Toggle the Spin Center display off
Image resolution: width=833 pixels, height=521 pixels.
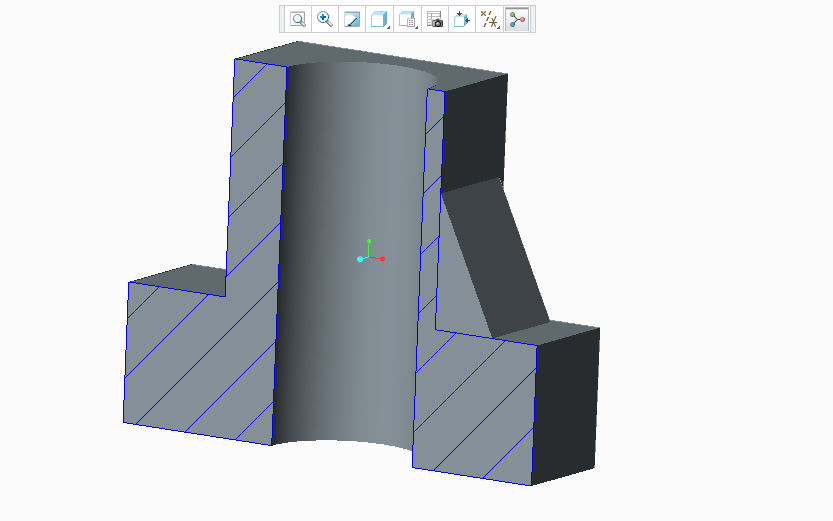click(x=517, y=19)
